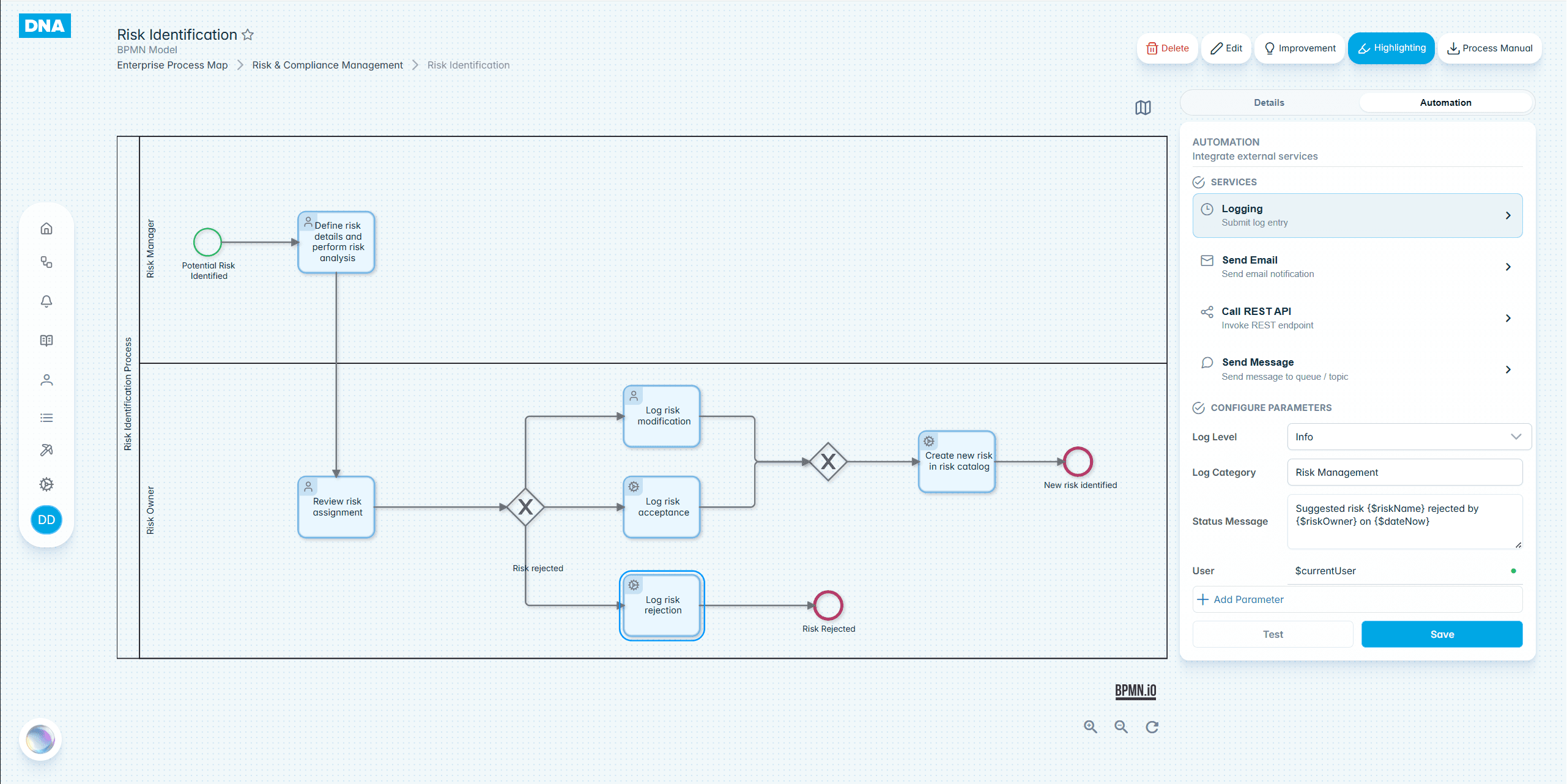The width and height of the screenshot is (1567, 784).
Task: Open notifications bell in sidebar
Action: pyautogui.click(x=46, y=301)
